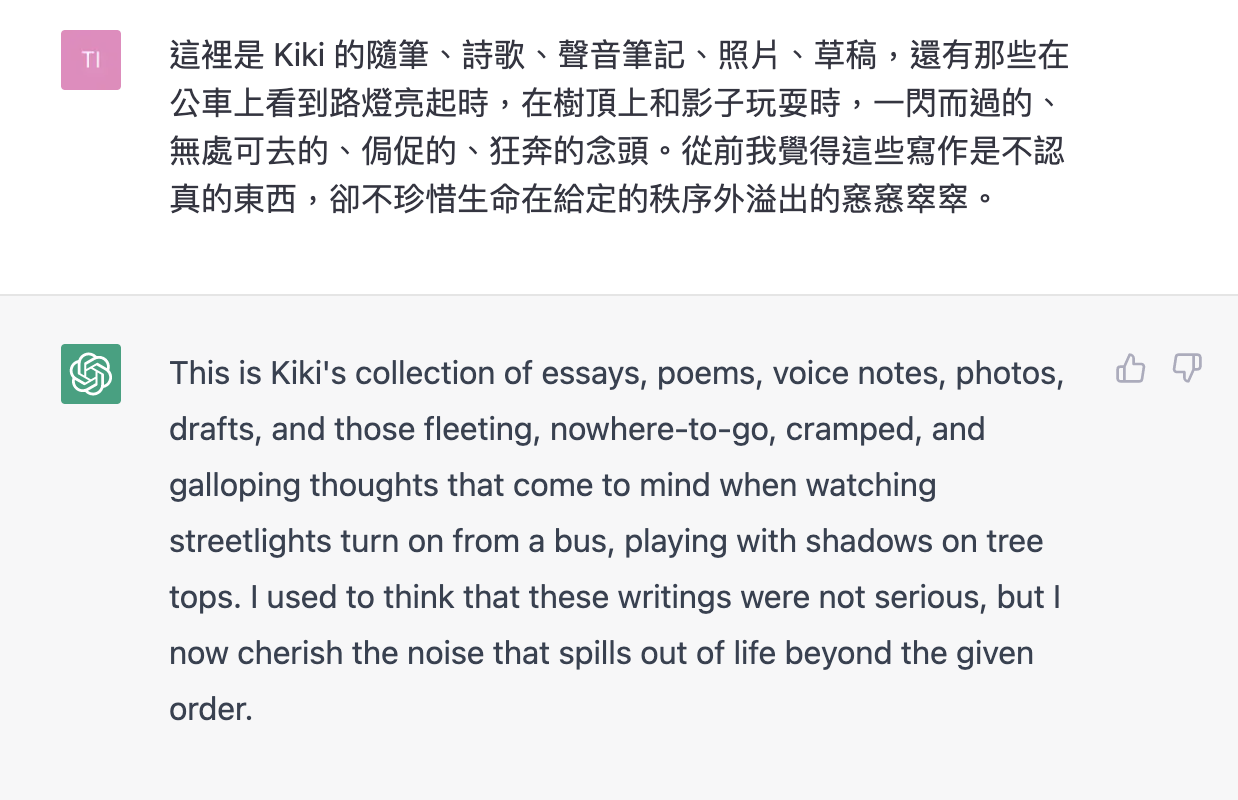Click the line starting with 無處可去的
The image size is (1238, 800).
click(x=617, y=152)
